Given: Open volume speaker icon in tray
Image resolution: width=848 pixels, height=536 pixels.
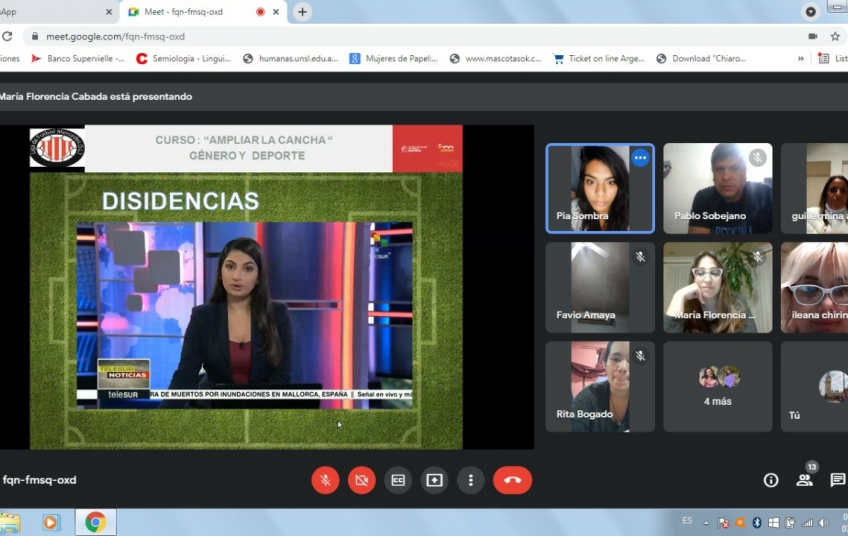Looking at the screenshot, I should tap(824, 522).
